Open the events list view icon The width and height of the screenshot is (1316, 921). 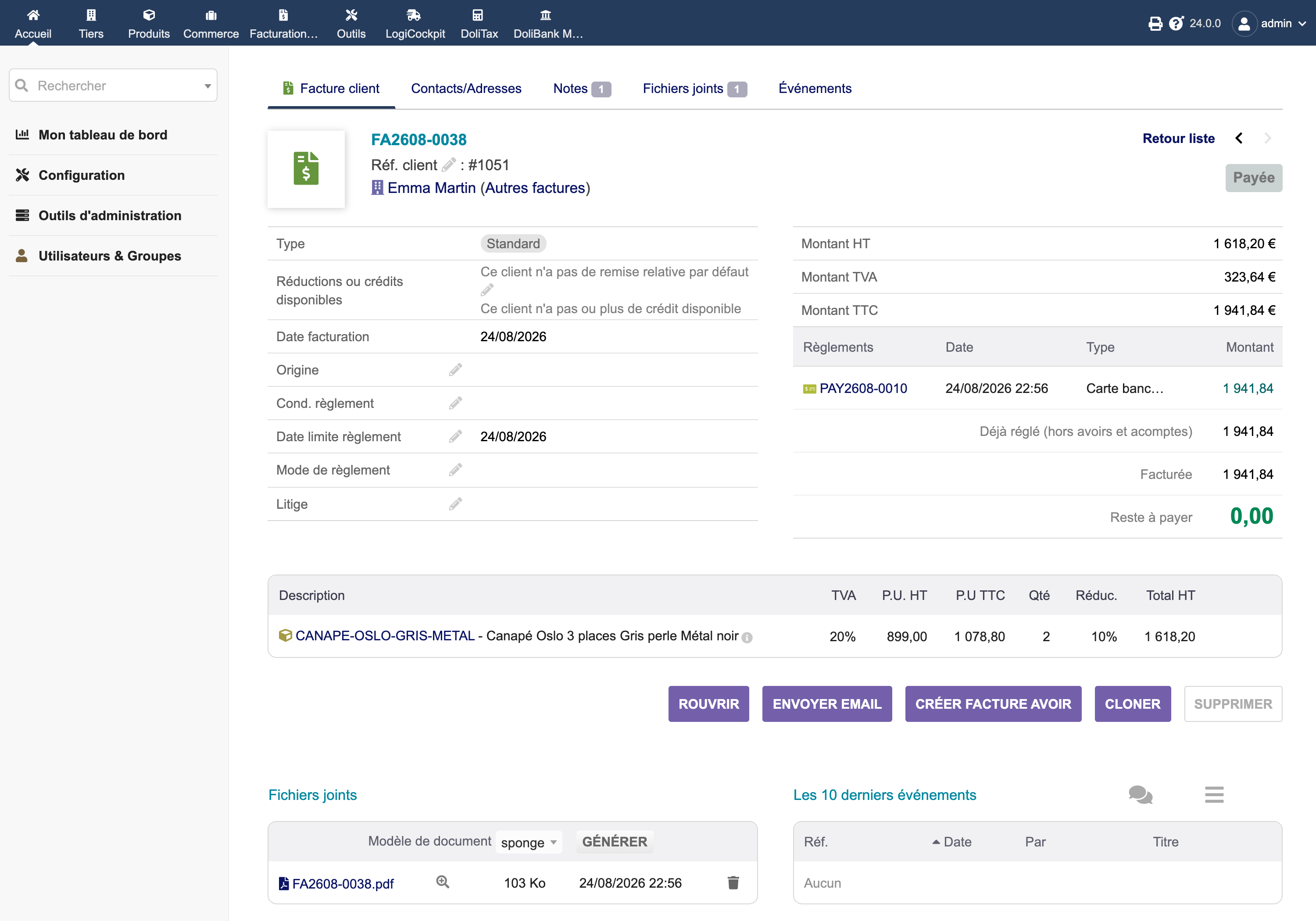(x=1214, y=795)
